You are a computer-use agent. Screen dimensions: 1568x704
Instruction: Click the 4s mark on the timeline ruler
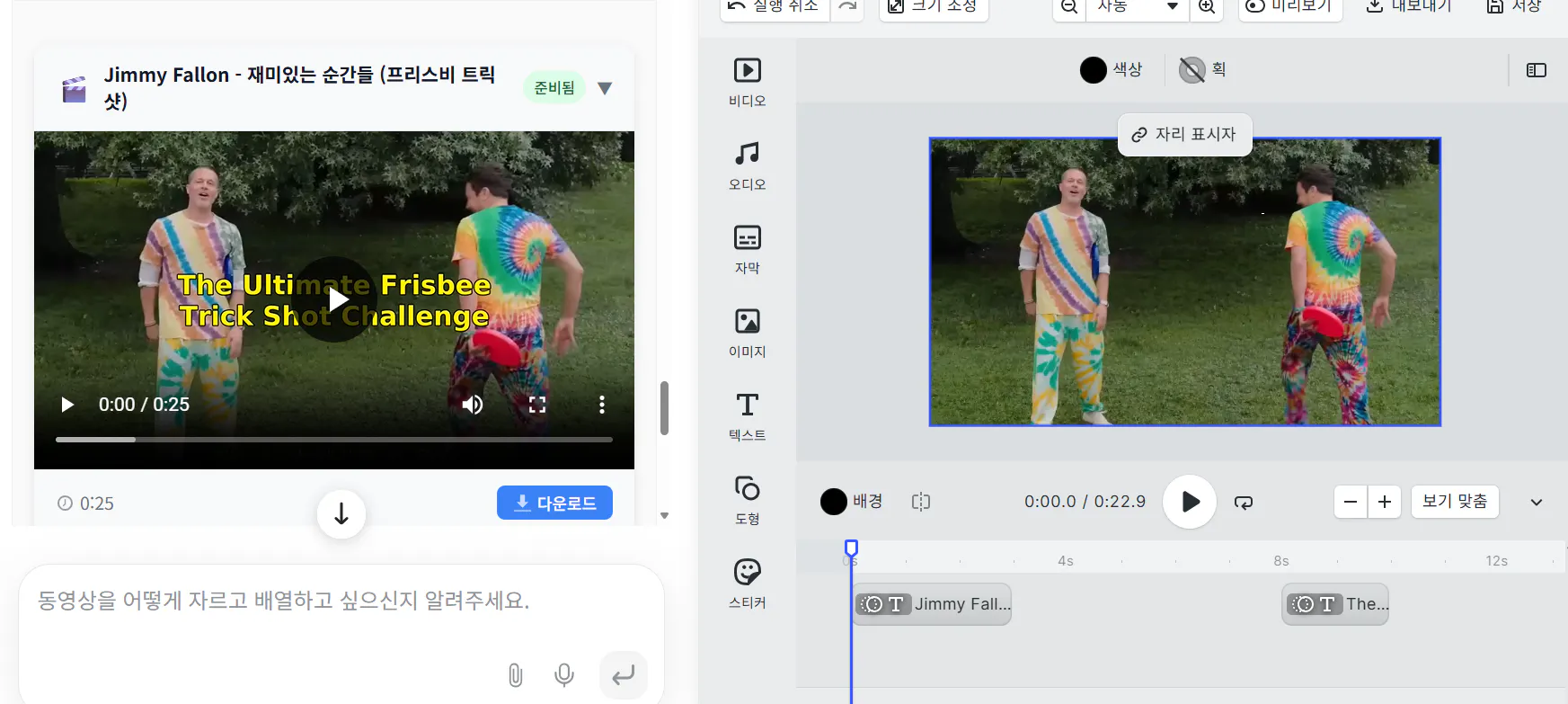pyautogui.click(x=1066, y=561)
